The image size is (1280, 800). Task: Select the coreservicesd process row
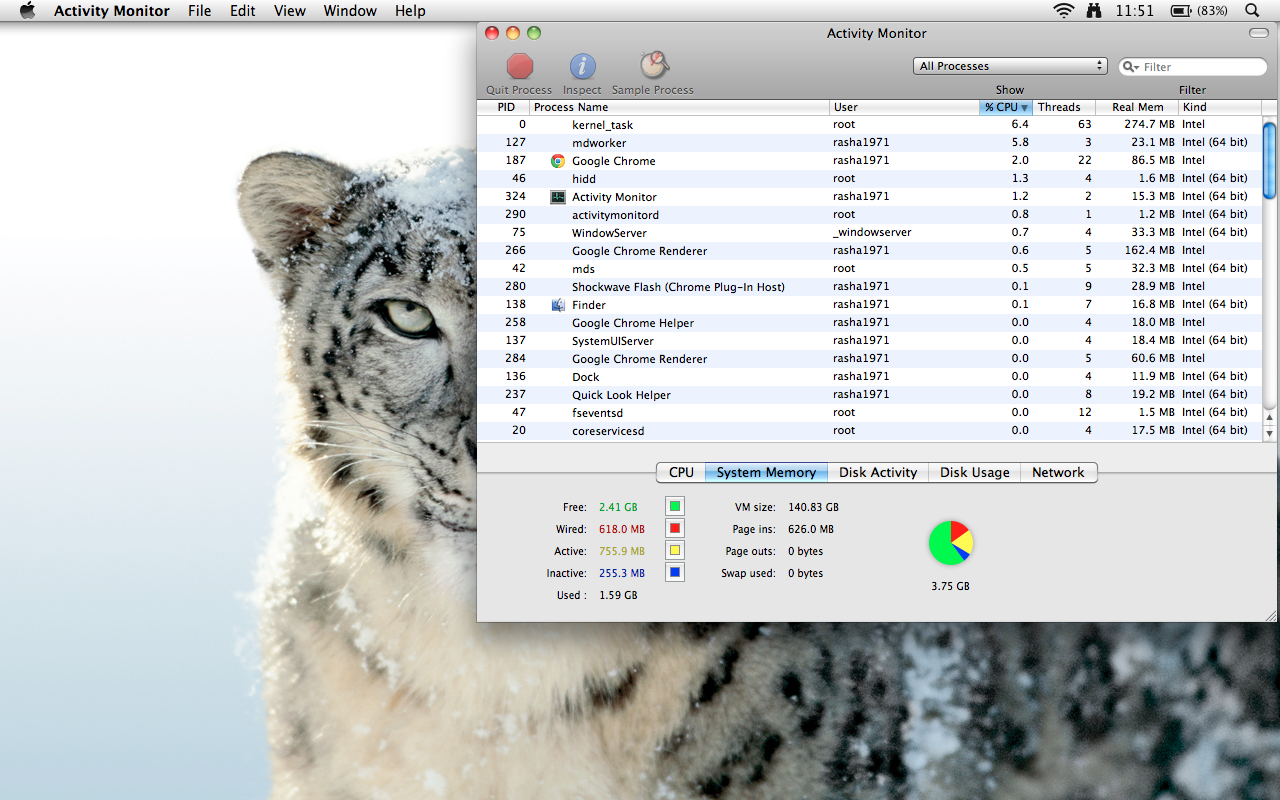click(x=869, y=431)
